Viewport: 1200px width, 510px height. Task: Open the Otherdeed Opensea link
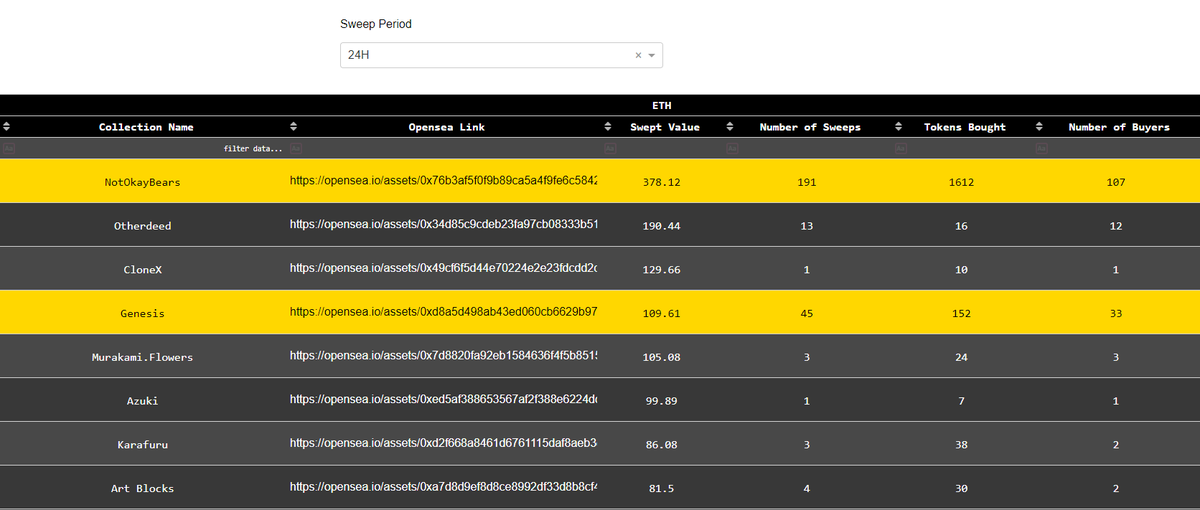tap(444, 225)
